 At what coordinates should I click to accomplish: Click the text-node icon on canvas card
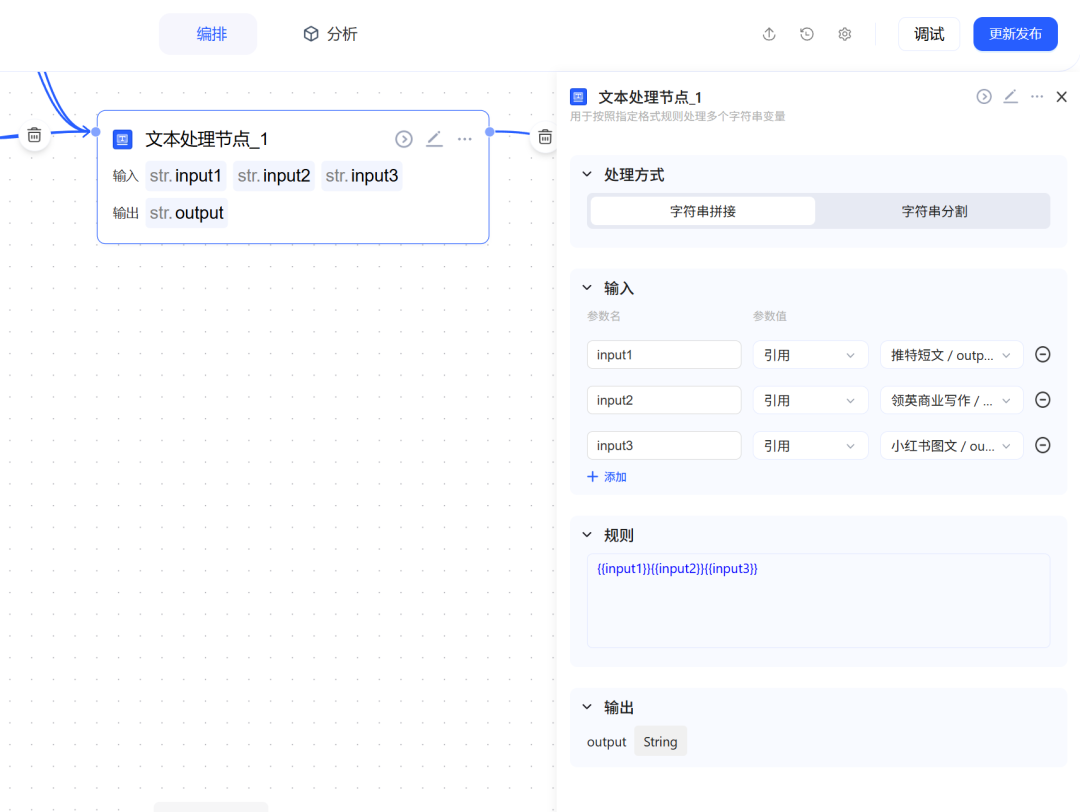click(x=123, y=139)
